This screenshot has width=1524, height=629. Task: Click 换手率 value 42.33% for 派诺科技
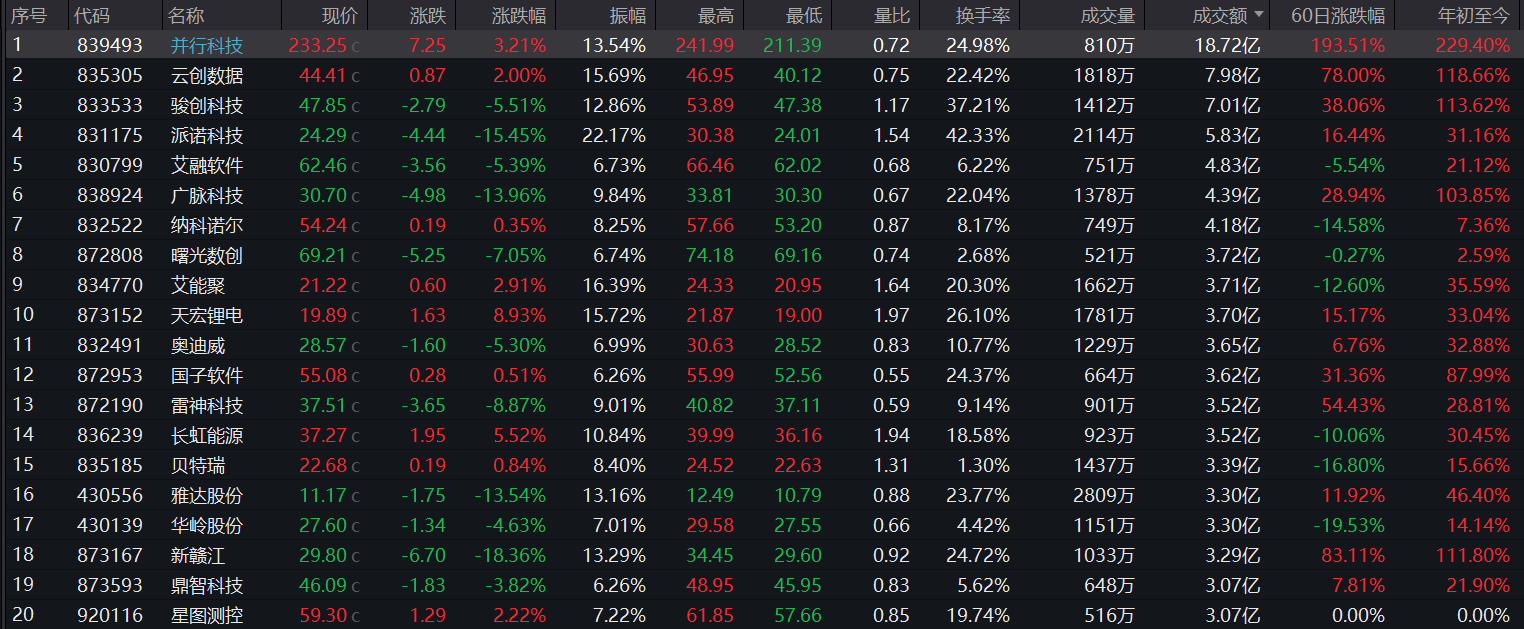pos(978,135)
